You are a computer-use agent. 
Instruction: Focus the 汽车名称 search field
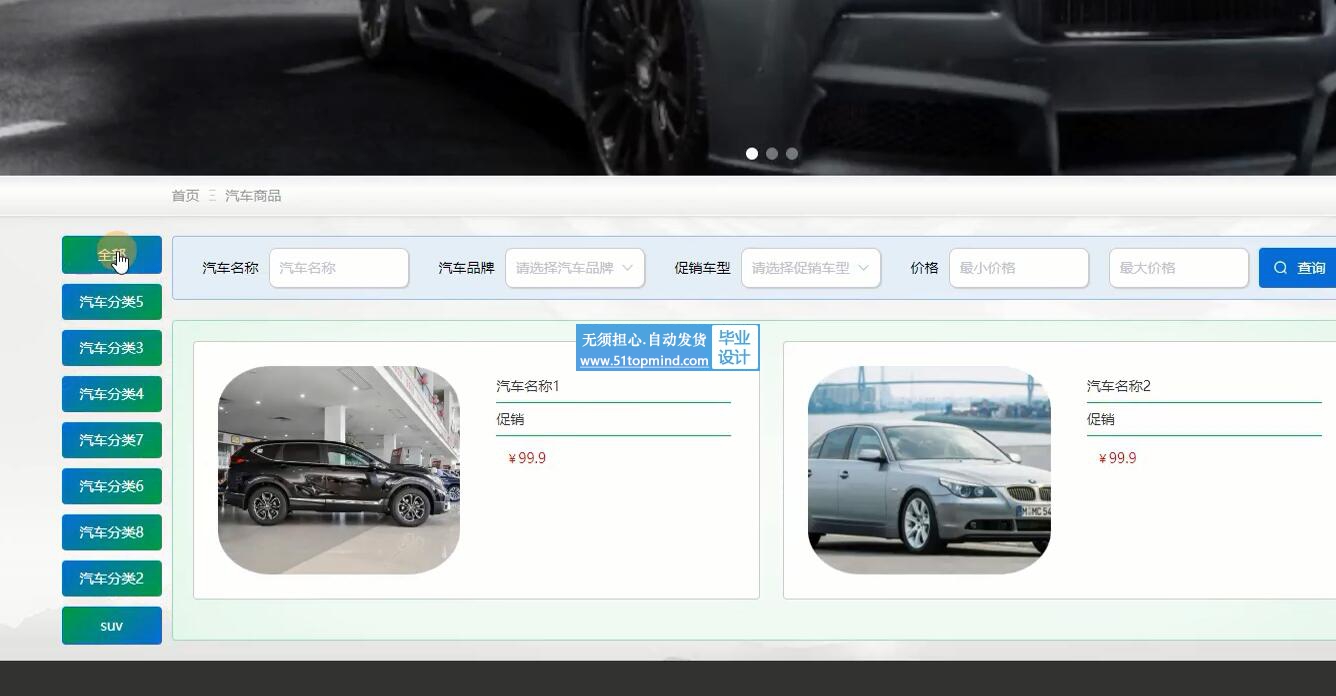(339, 268)
